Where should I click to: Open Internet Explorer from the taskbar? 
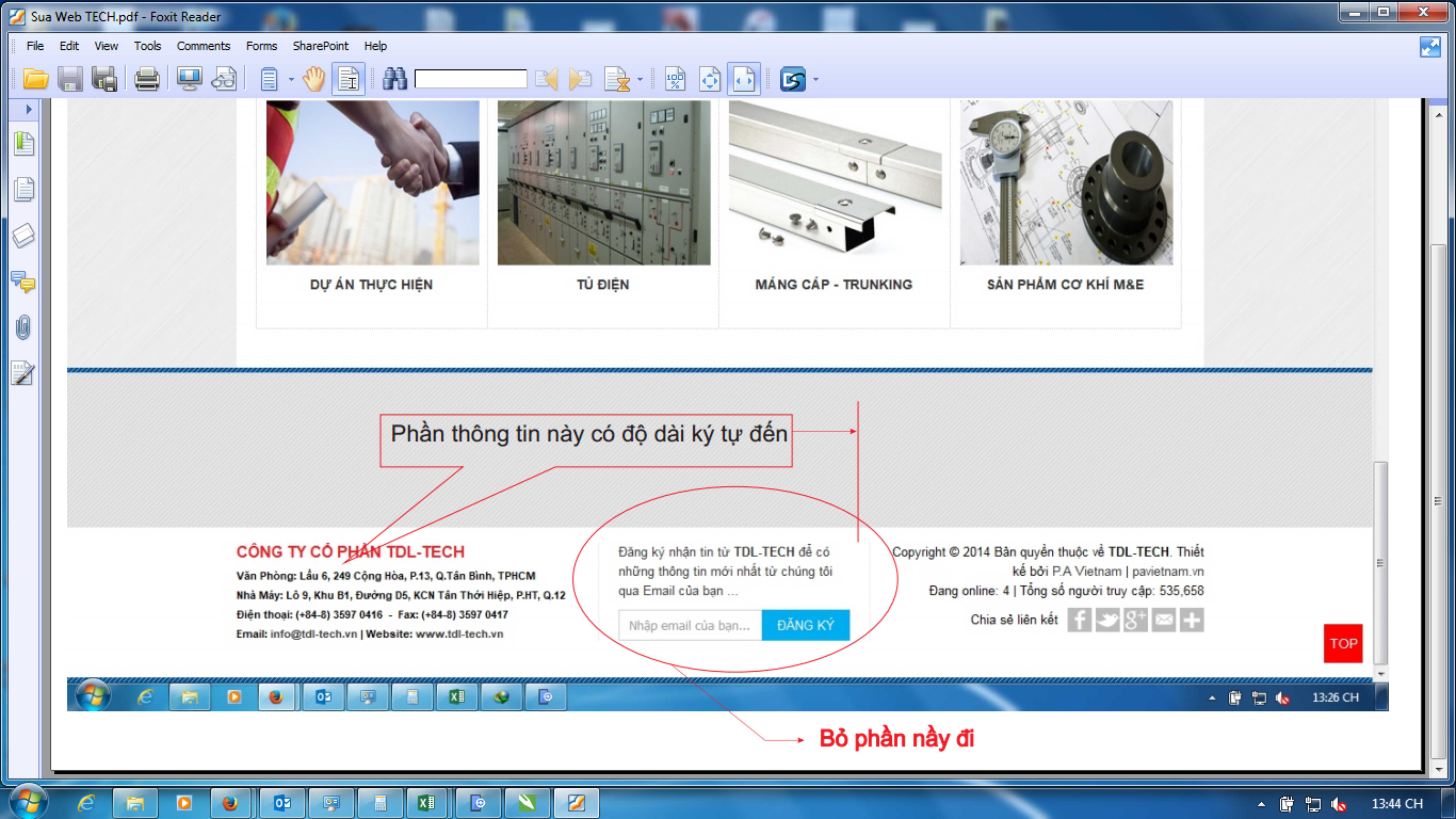point(86,803)
